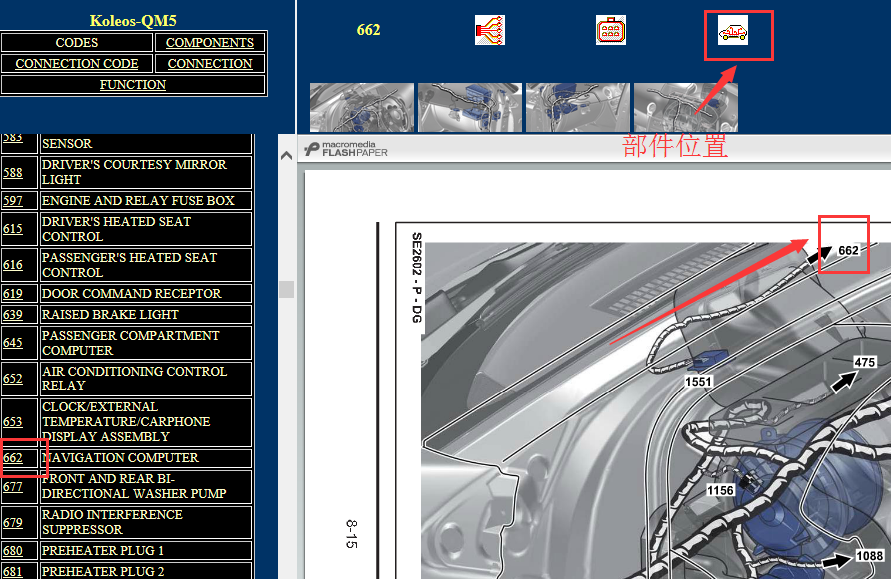Click DOOR COMMAND RECEPTOR row text
This screenshot has width=891, height=579.
(131, 294)
